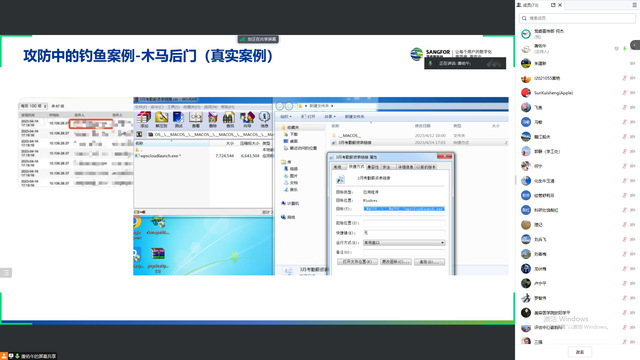Click the host's shield icon in member list
Screen dimensions: 640x360
coord(616,49)
